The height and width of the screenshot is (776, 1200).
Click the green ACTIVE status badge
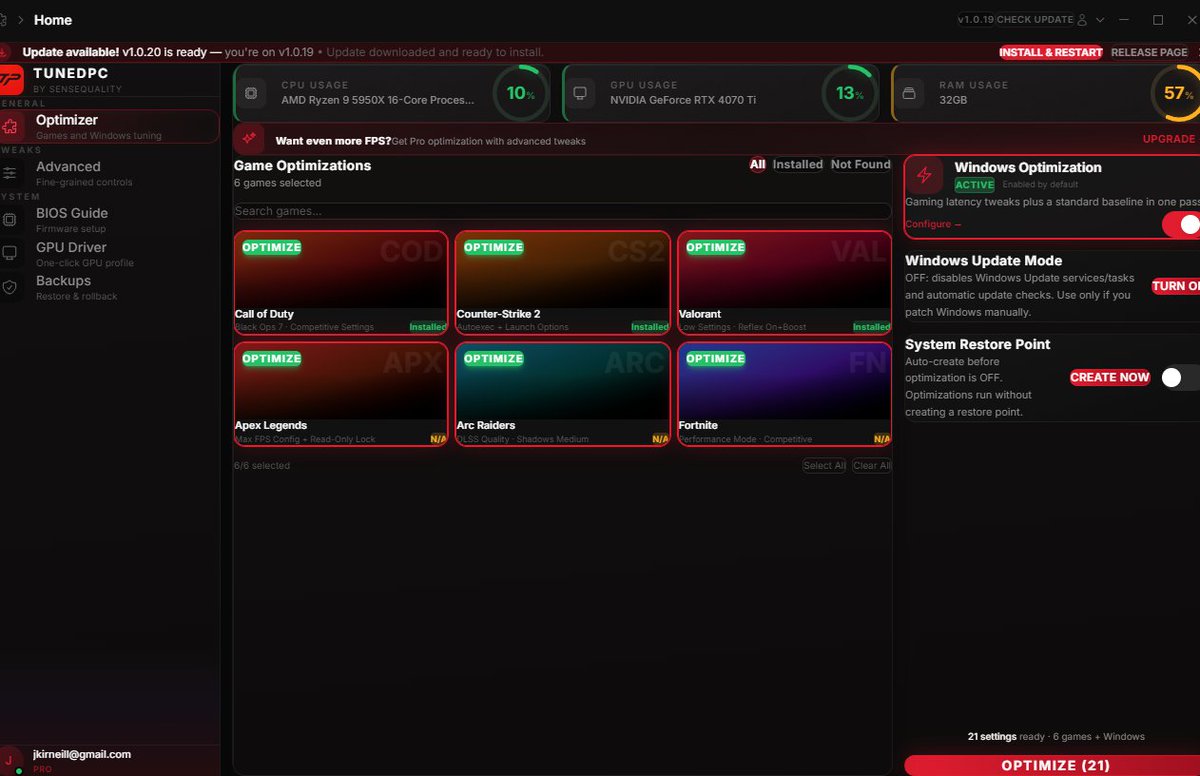pyautogui.click(x=974, y=185)
